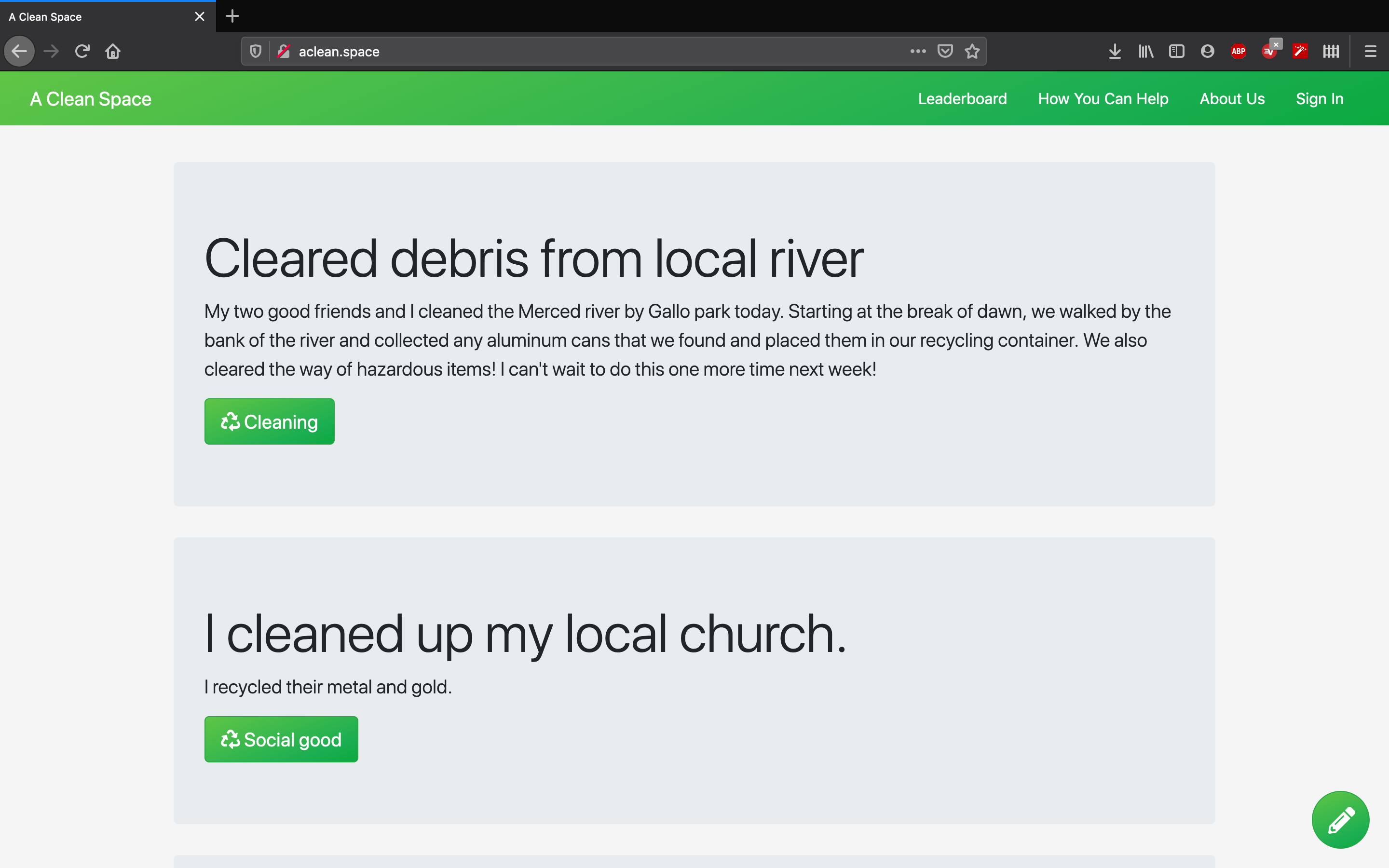Viewport: 1389px width, 868px height.
Task: Open the tracking protection shield icon
Action: coord(256,52)
